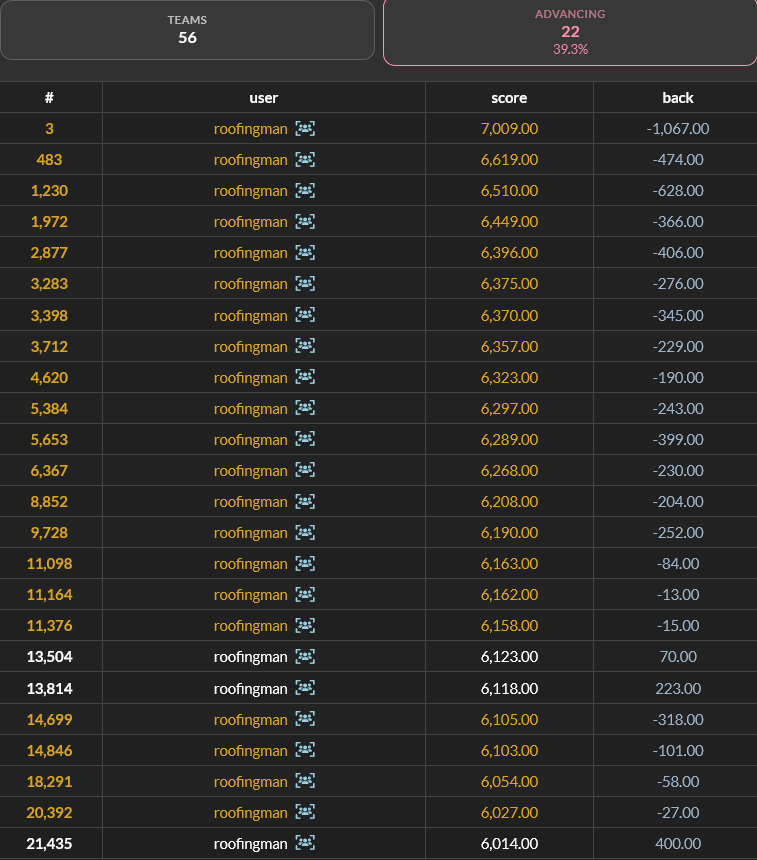This screenshot has height=860, width=757.
Task: Select back value 400.00
Action: coord(677,844)
